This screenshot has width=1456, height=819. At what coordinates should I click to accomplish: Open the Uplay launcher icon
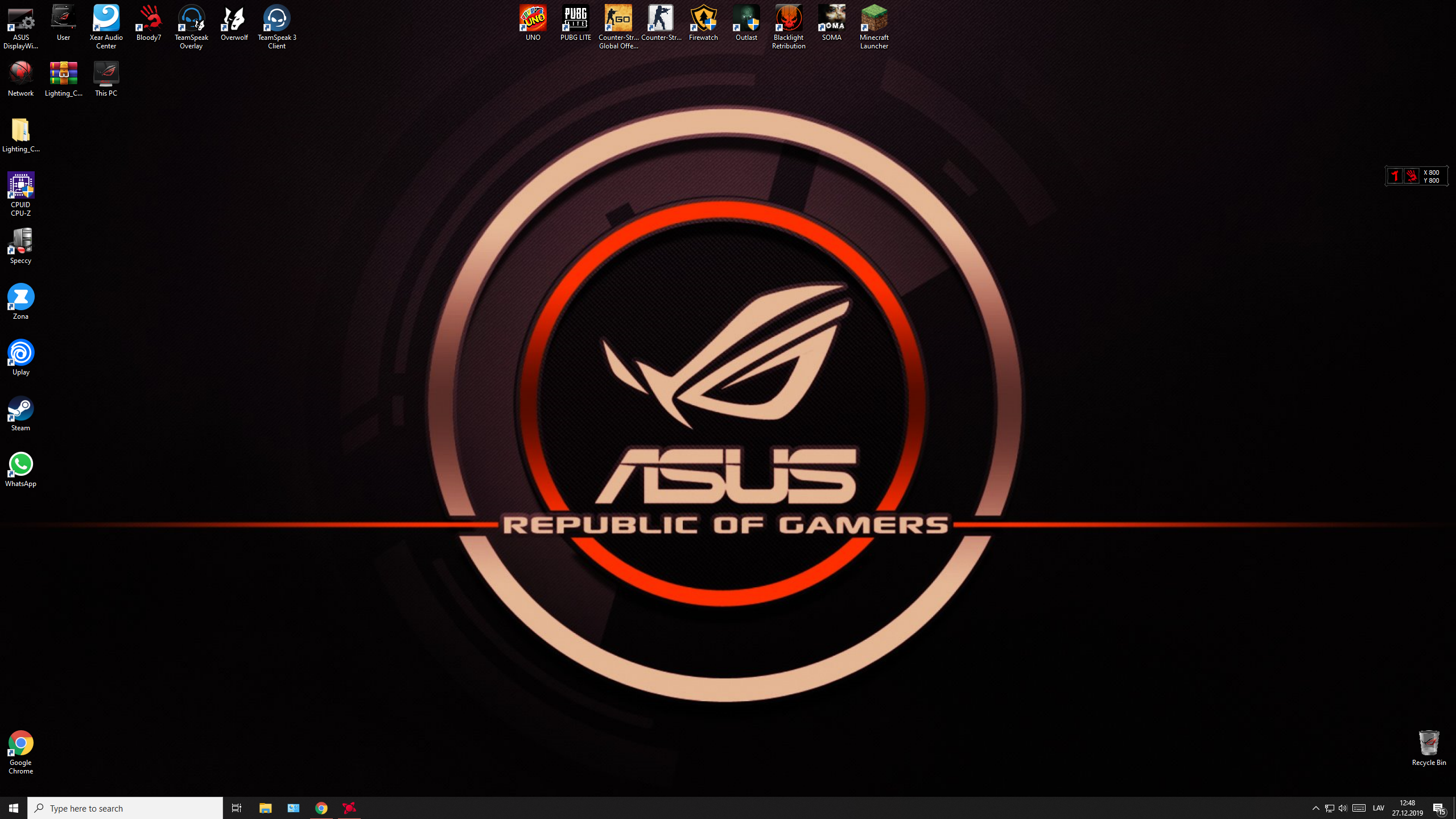point(20,357)
